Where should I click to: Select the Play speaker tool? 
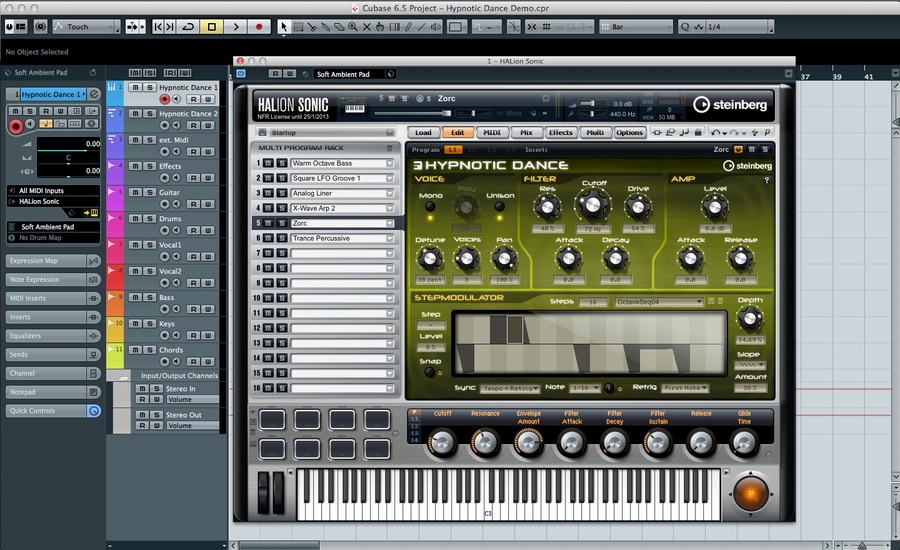tap(436, 26)
